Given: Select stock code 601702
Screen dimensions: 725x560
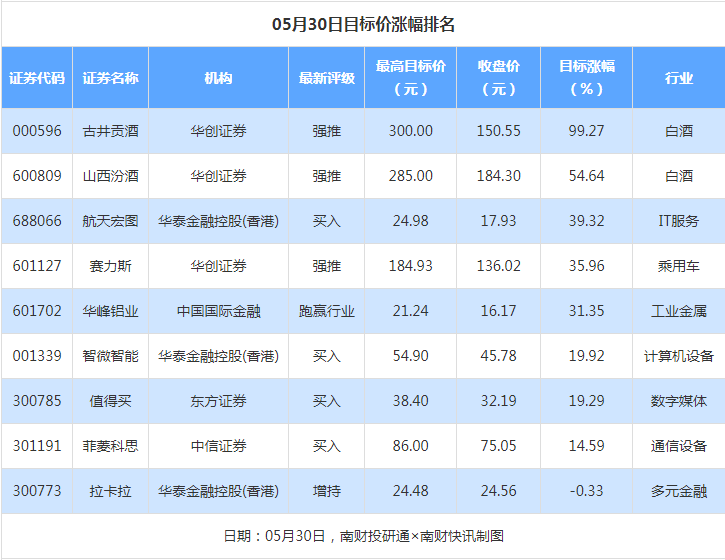Looking at the screenshot, I should 37,311.
